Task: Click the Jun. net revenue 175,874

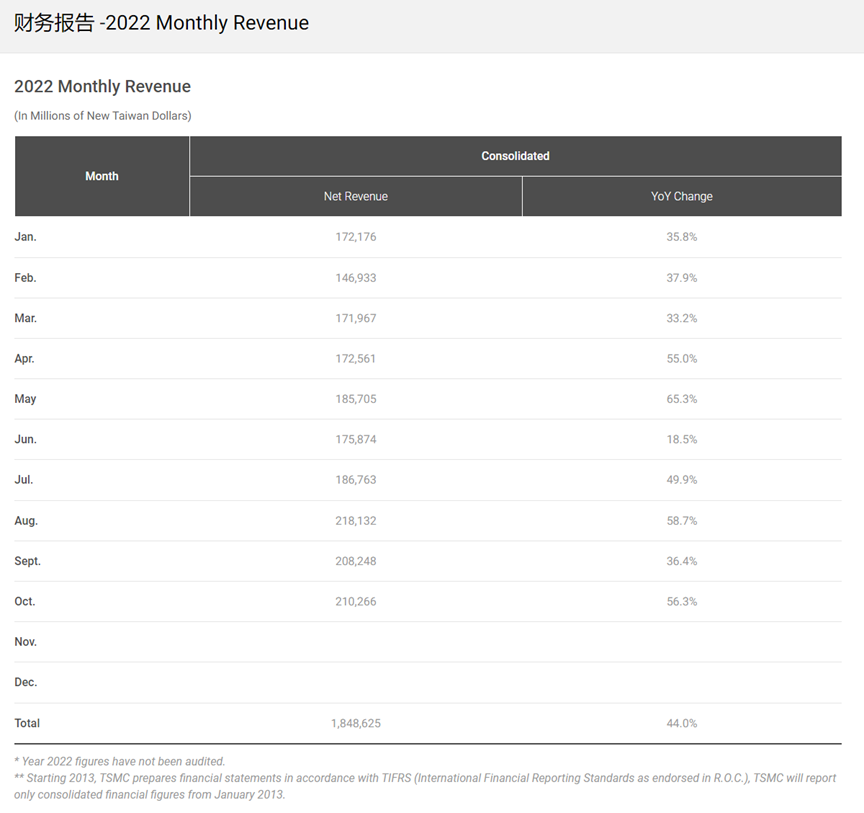Action: 355,439
